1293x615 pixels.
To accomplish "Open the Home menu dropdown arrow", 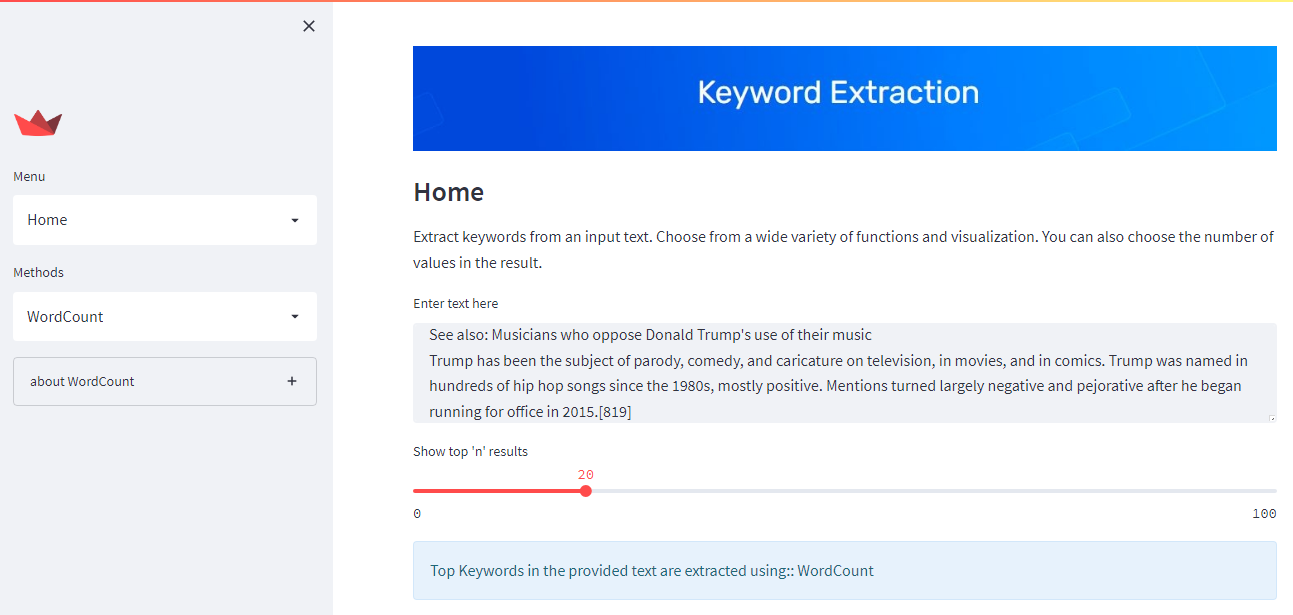I will point(294,220).
